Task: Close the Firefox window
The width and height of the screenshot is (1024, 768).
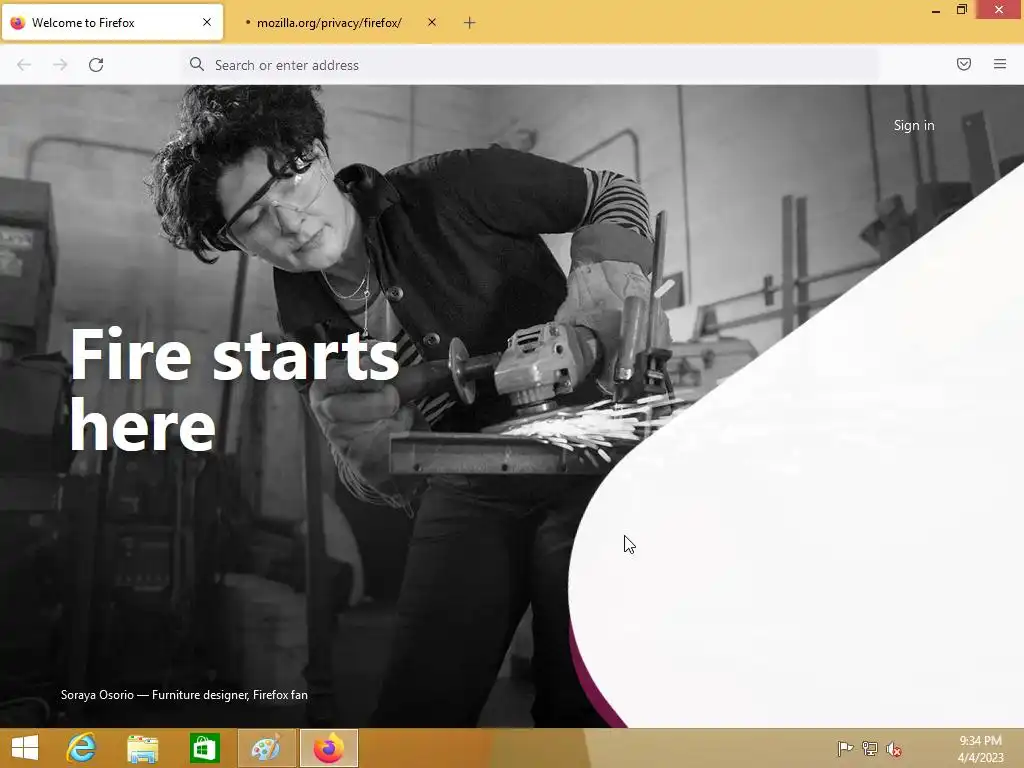Action: coord(999,9)
